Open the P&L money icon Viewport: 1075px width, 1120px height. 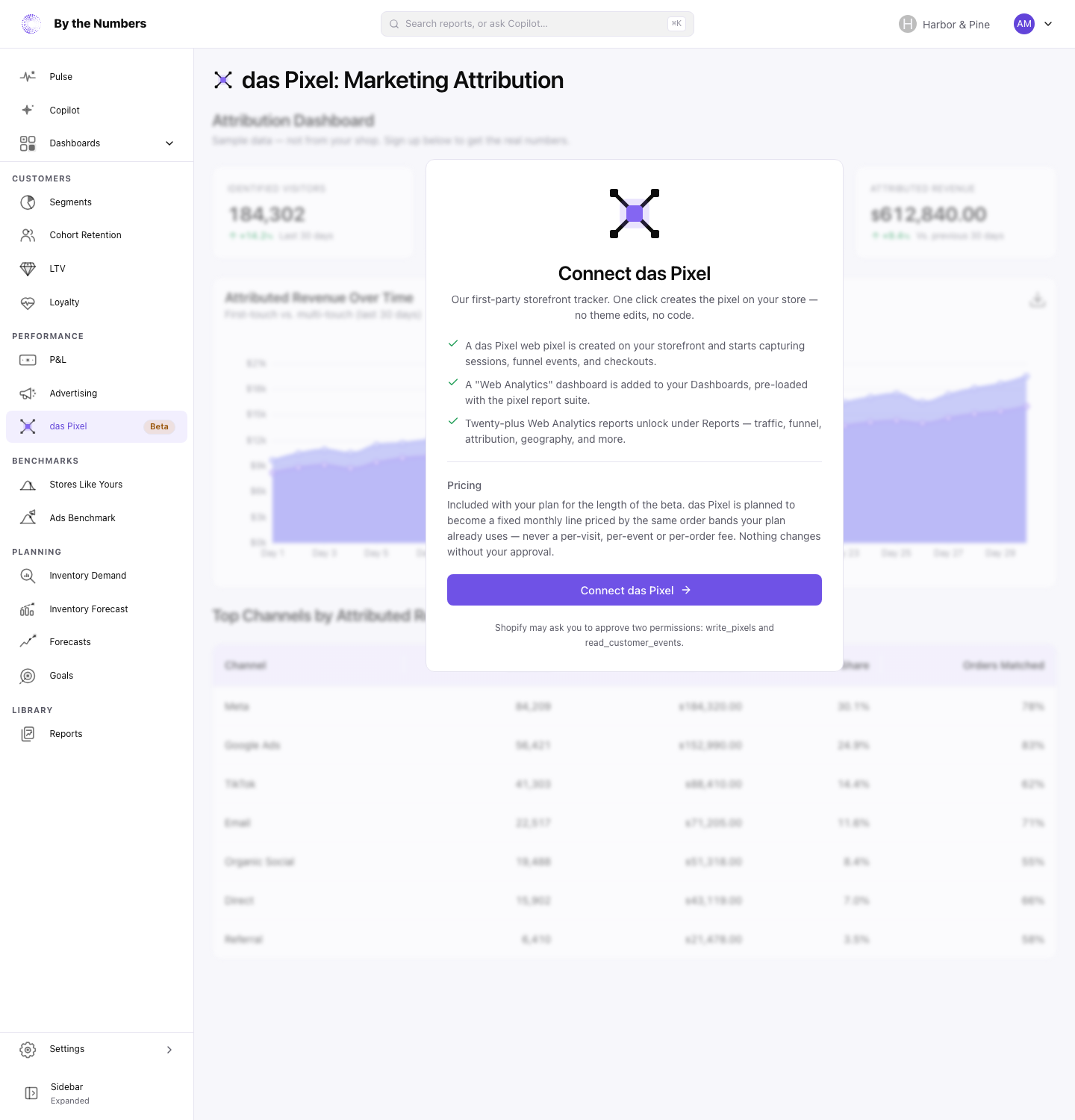click(x=28, y=360)
